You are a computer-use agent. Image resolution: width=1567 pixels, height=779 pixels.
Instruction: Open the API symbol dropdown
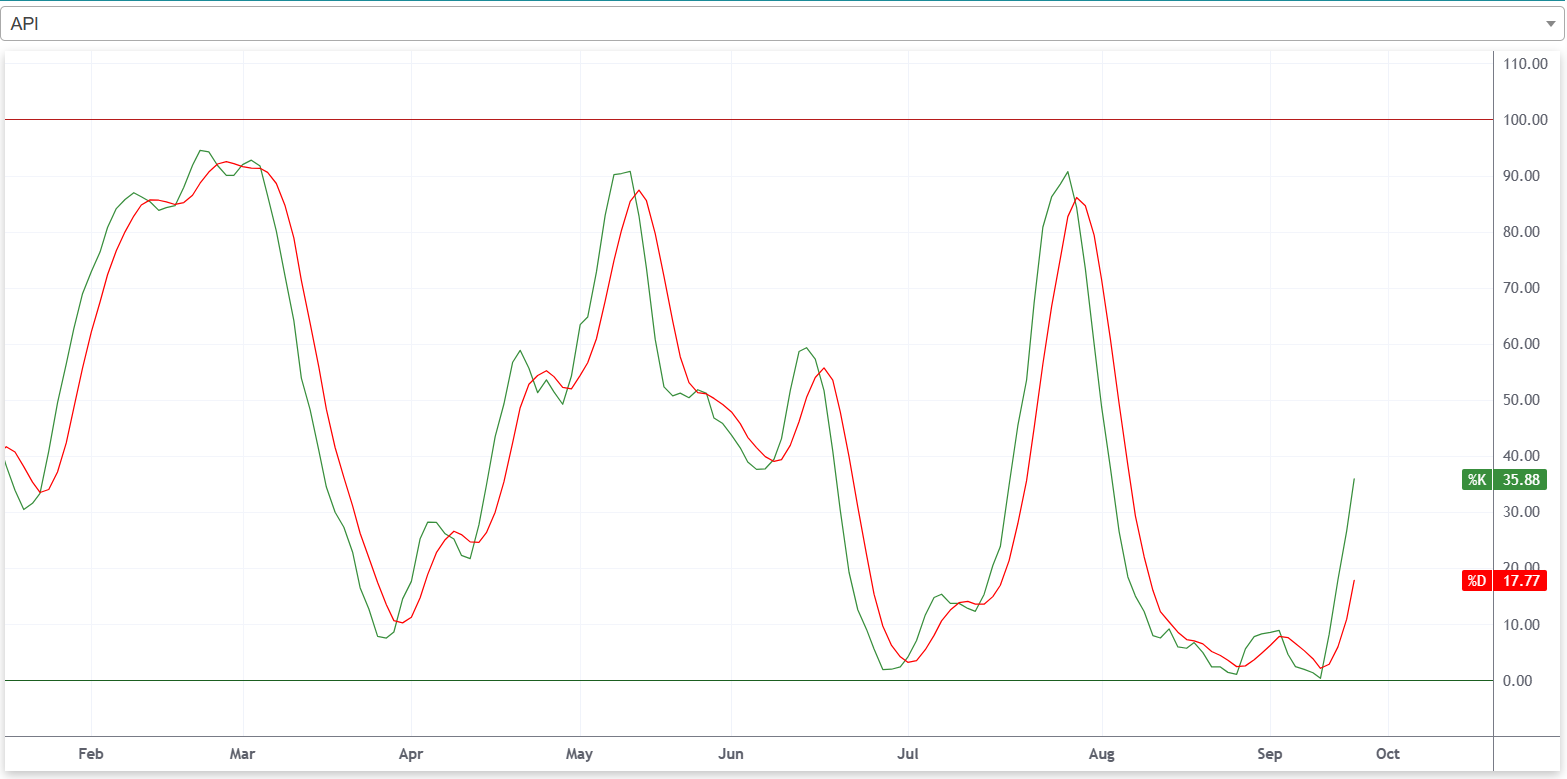click(780, 24)
